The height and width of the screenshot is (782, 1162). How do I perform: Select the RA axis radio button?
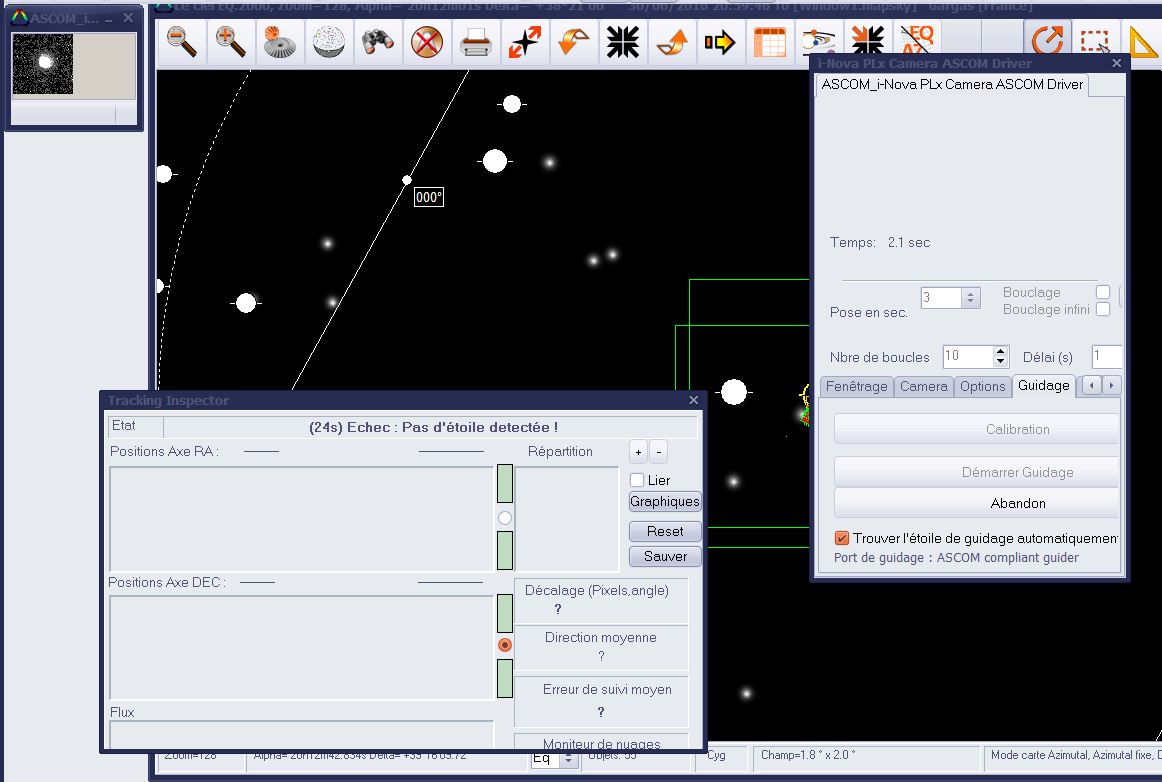505,518
